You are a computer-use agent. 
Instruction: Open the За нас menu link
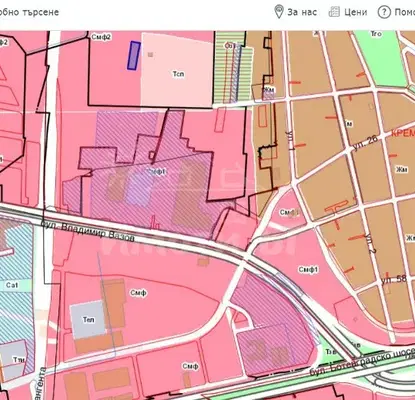tap(302, 12)
